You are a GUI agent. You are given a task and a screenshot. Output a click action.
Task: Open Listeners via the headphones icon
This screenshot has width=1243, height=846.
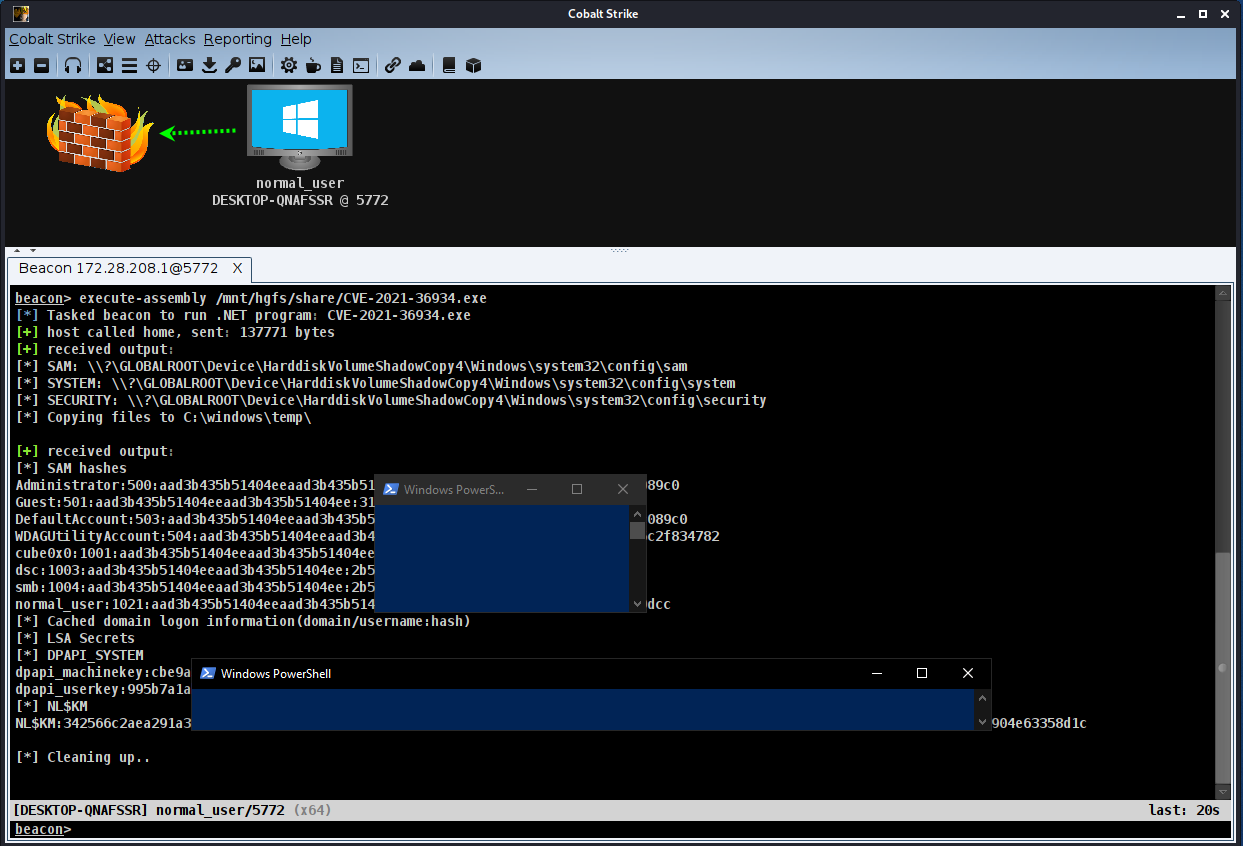tap(73, 65)
